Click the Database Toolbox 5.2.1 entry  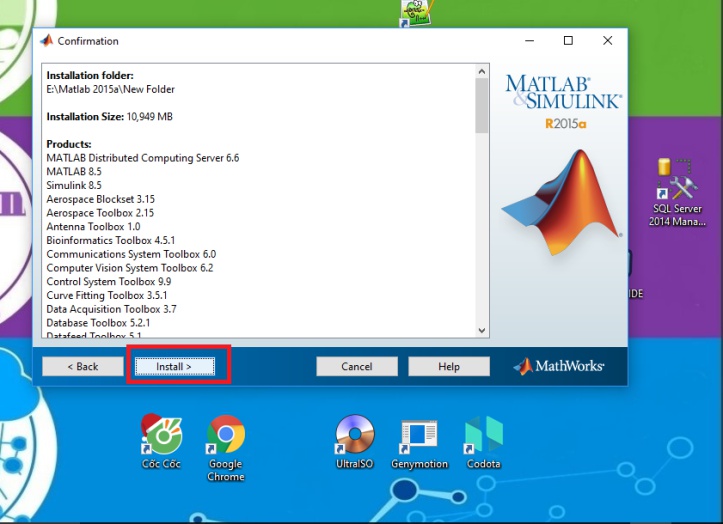(98, 323)
